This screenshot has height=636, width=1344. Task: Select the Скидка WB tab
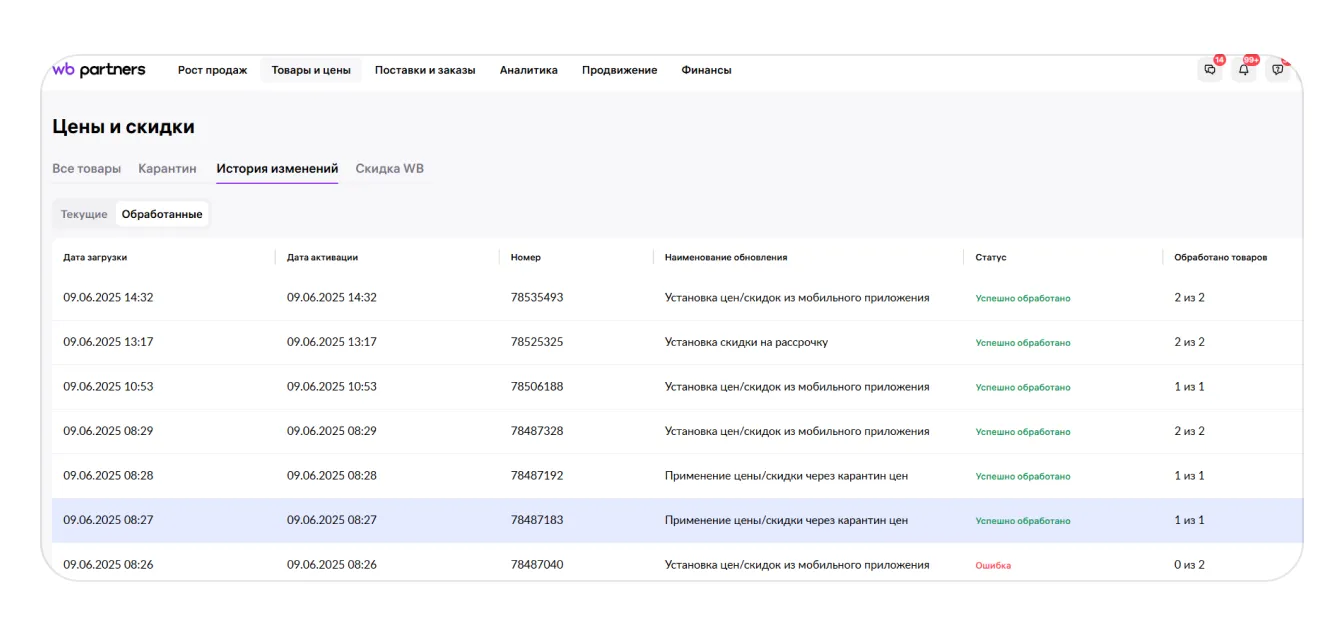tap(389, 169)
